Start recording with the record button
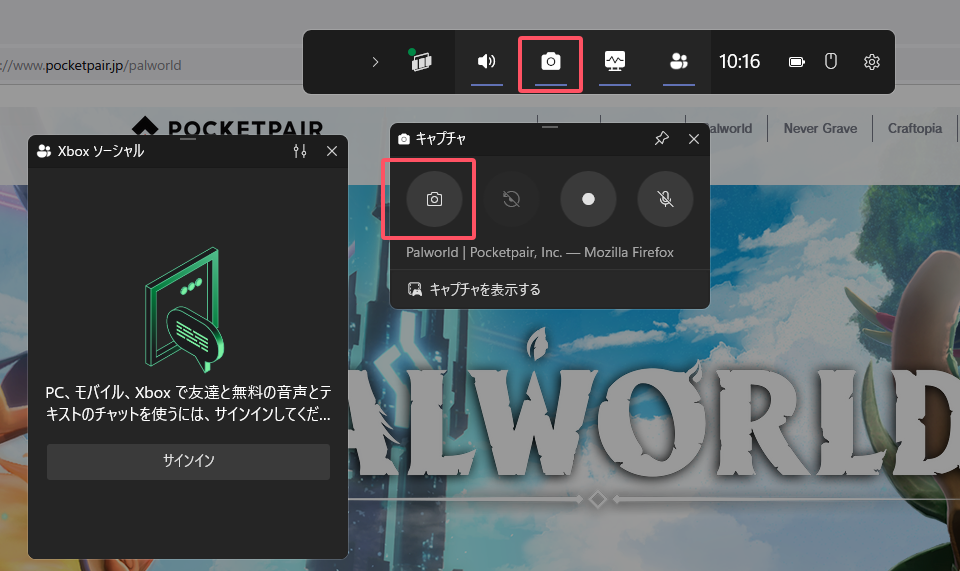The width and height of the screenshot is (960, 571). point(588,199)
